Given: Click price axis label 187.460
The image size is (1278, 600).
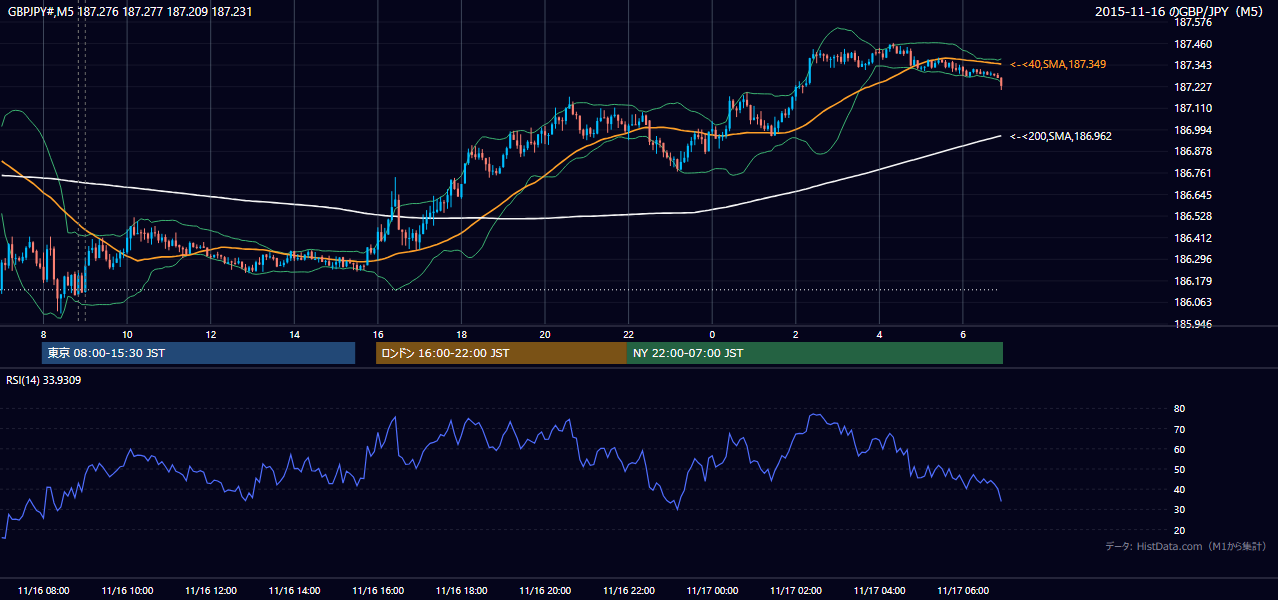Looking at the screenshot, I should (x=1194, y=44).
